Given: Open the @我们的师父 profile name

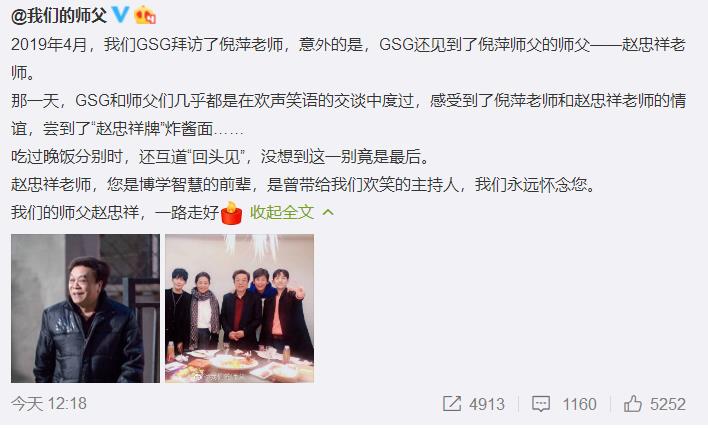Looking at the screenshot, I should coord(59,16).
